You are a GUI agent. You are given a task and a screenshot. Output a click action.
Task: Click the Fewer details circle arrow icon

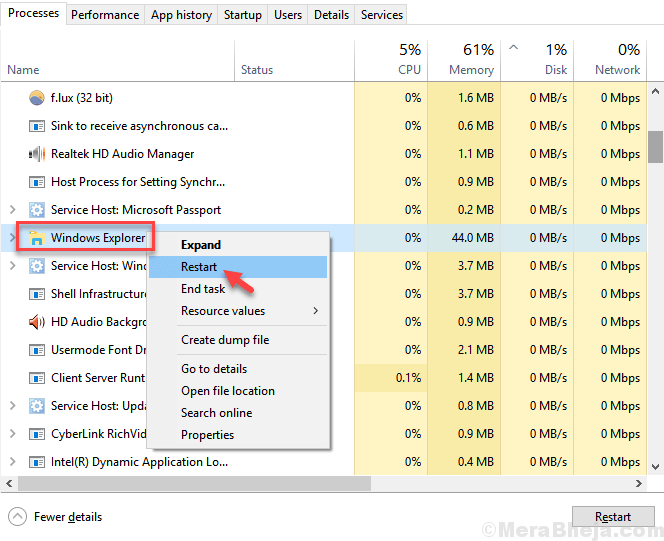(17, 516)
